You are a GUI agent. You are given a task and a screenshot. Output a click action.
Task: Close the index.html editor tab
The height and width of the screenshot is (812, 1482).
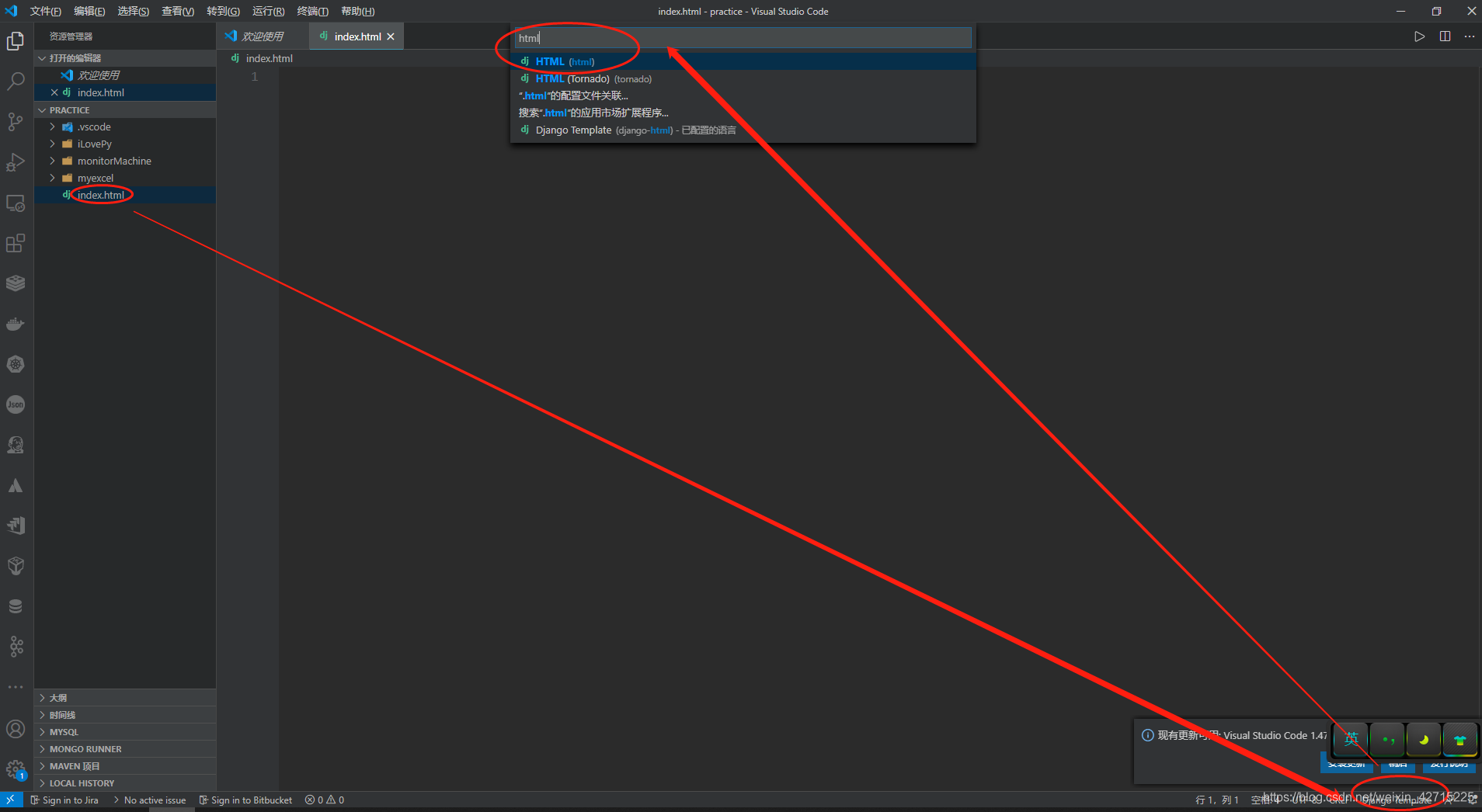(x=391, y=36)
